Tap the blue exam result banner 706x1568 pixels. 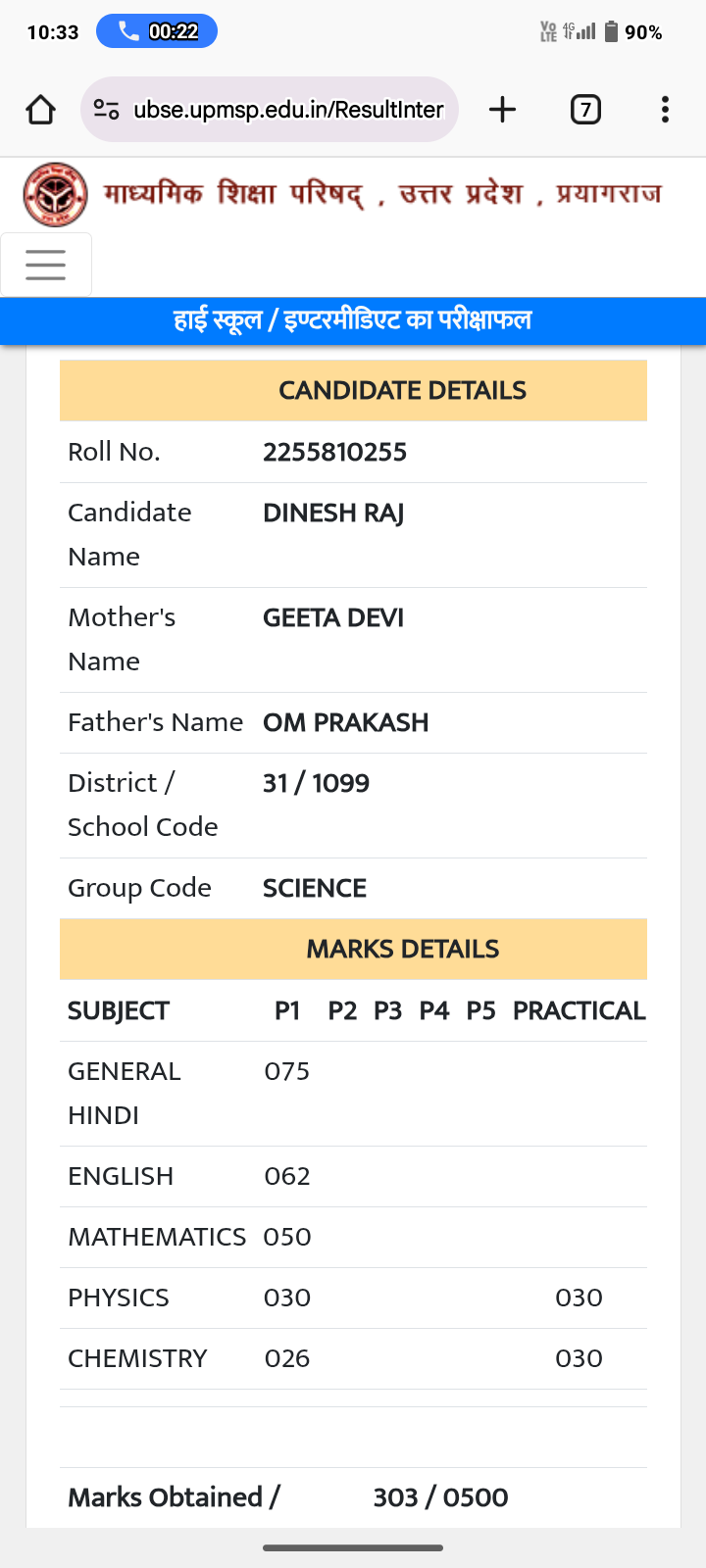click(x=353, y=320)
